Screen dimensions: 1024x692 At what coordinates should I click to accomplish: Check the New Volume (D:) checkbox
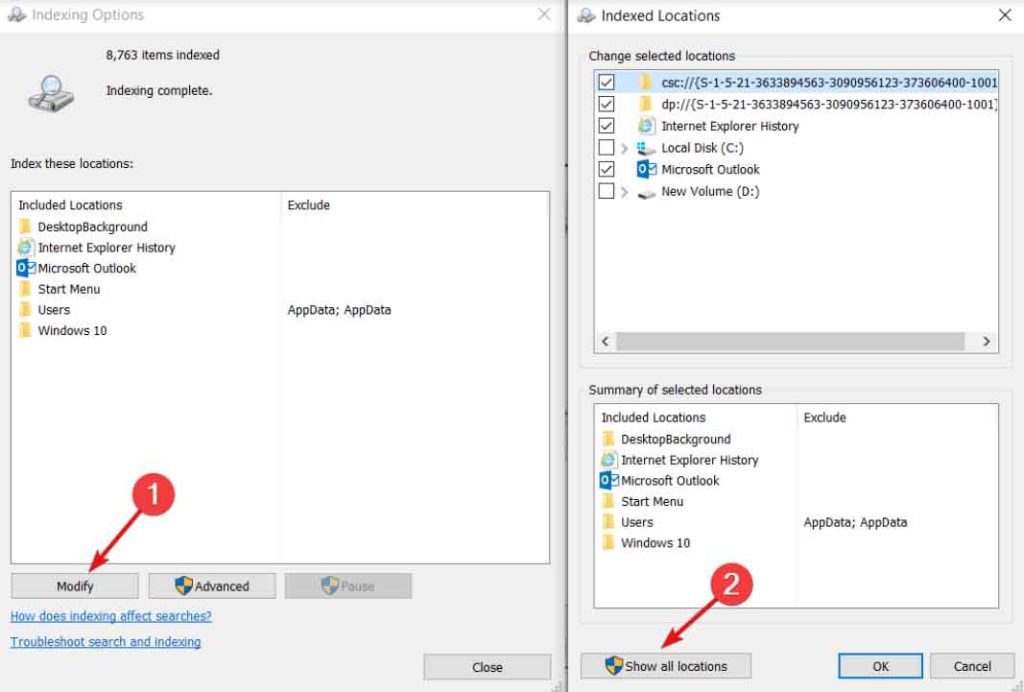(x=607, y=191)
